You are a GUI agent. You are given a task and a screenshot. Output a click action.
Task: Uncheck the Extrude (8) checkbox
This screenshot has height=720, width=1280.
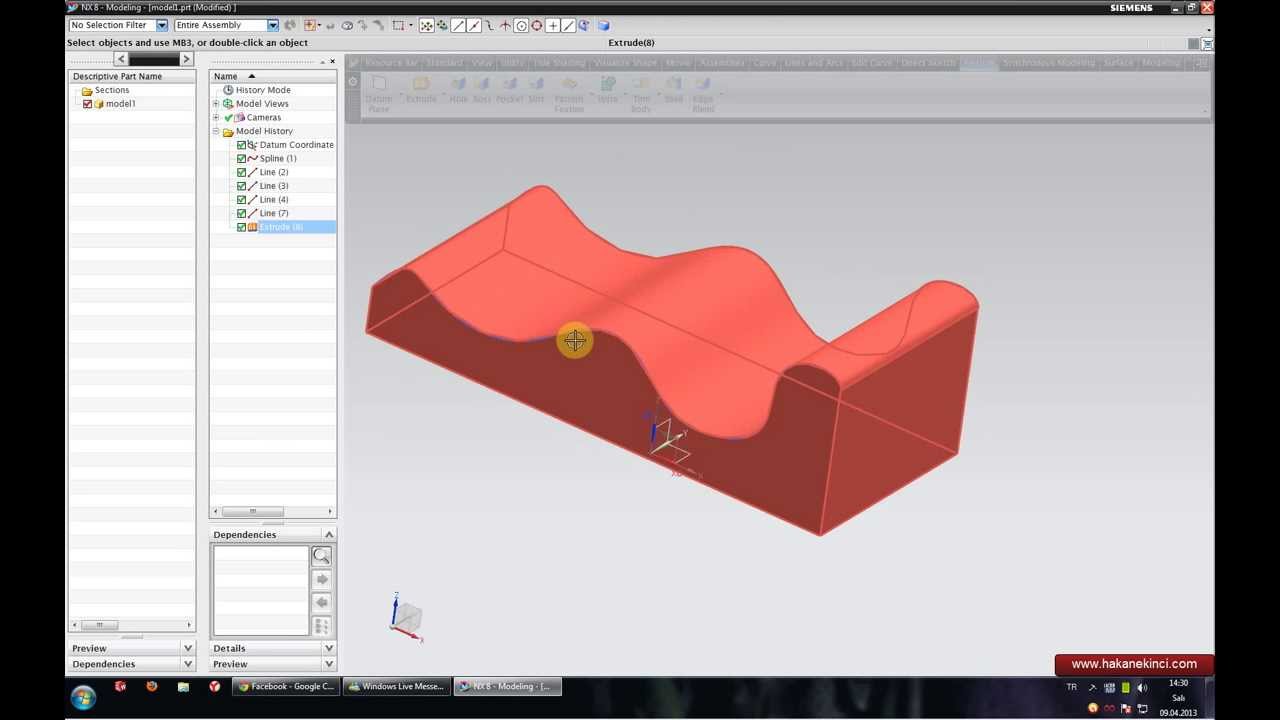[x=241, y=227]
